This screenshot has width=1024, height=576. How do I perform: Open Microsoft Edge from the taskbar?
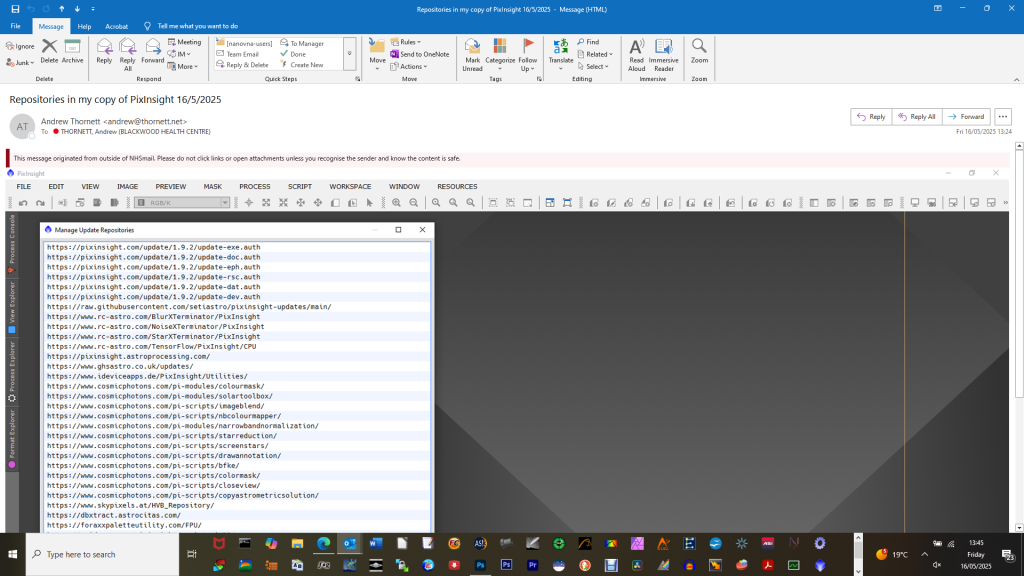click(323, 543)
